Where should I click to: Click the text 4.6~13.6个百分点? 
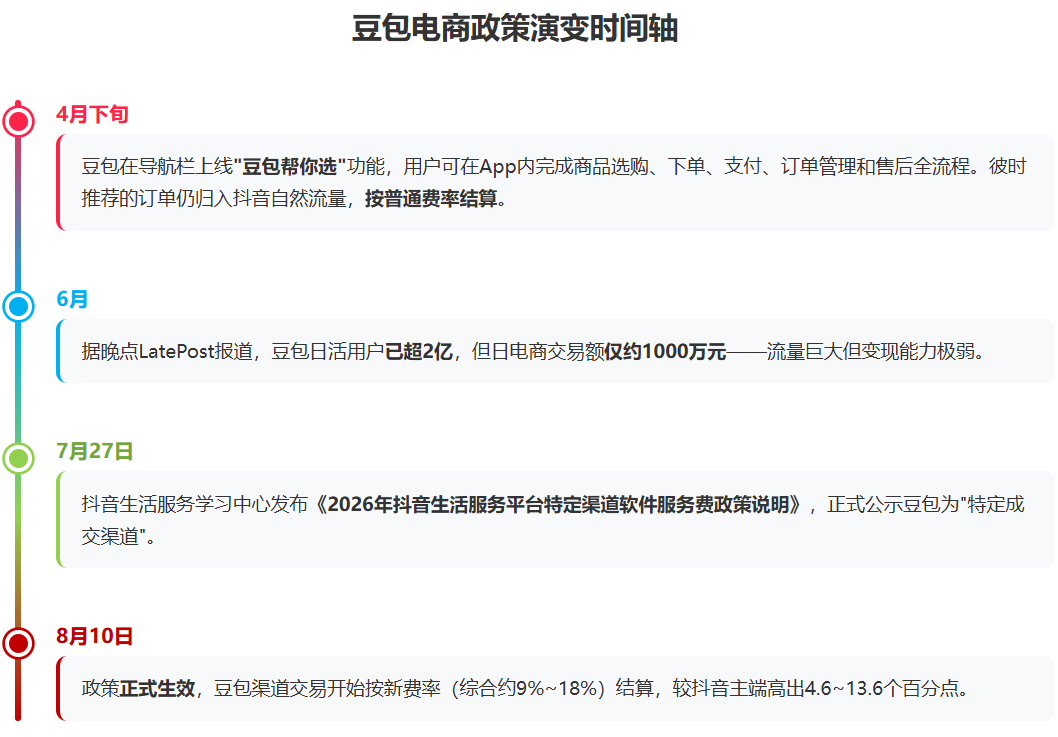(882, 688)
